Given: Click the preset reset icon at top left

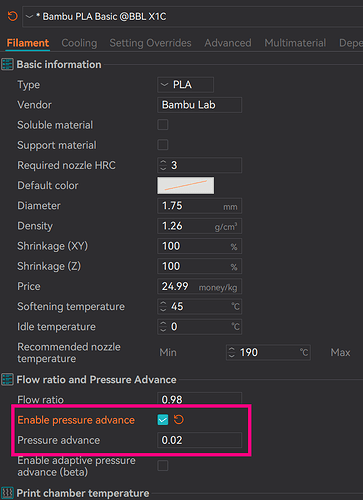Looking at the screenshot, I should coord(12,16).
